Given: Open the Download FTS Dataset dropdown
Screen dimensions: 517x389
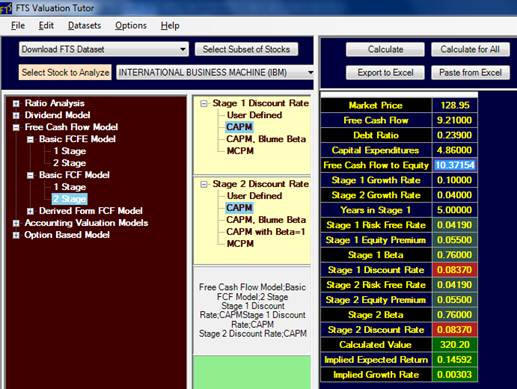Looking at the screenshot, I should click(x=104, y=49).
